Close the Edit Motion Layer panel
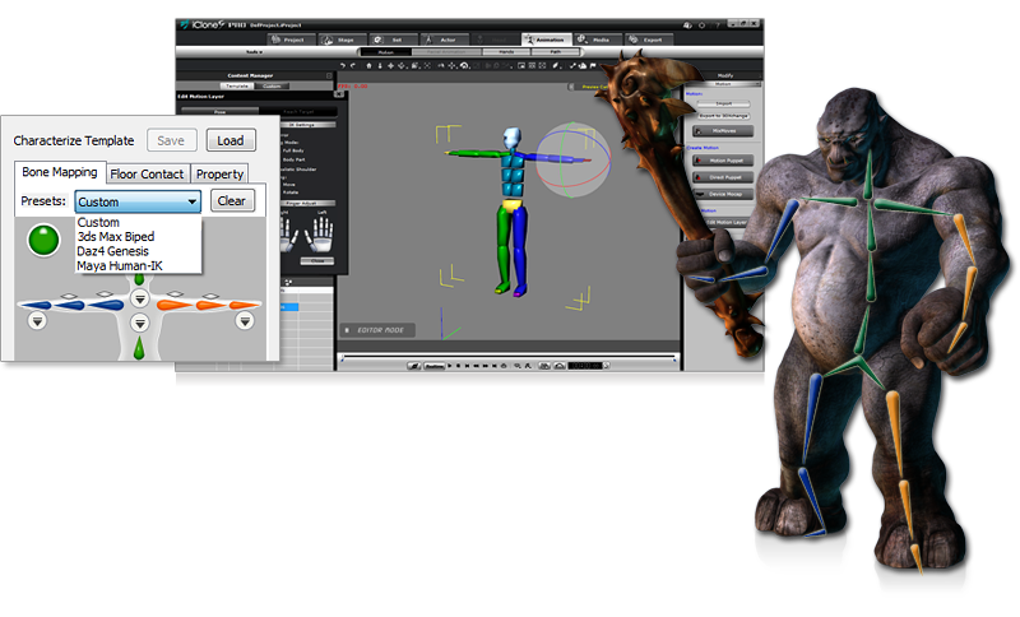Image resolution: width=1020 pixels, height=617 pixels. pyautogui.click(x=339, y=94)
